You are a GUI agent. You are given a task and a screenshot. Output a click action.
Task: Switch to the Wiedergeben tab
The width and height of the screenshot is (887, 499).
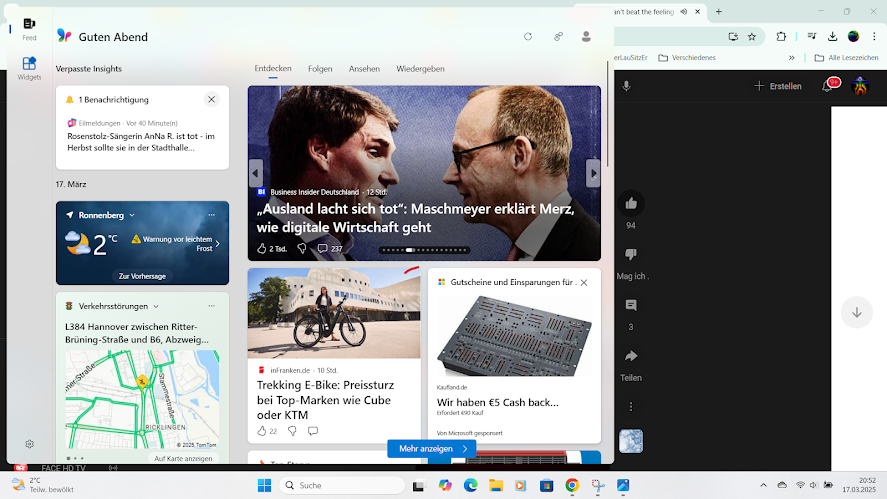[x=420, y=68]
